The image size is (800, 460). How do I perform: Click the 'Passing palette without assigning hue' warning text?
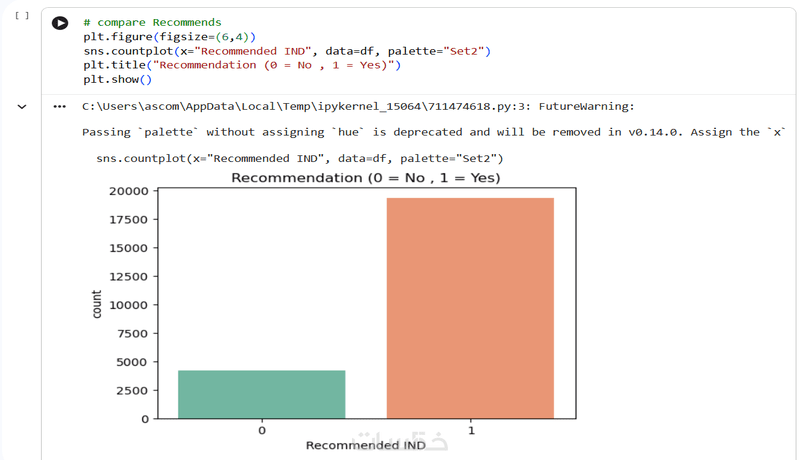click(433, 132)
